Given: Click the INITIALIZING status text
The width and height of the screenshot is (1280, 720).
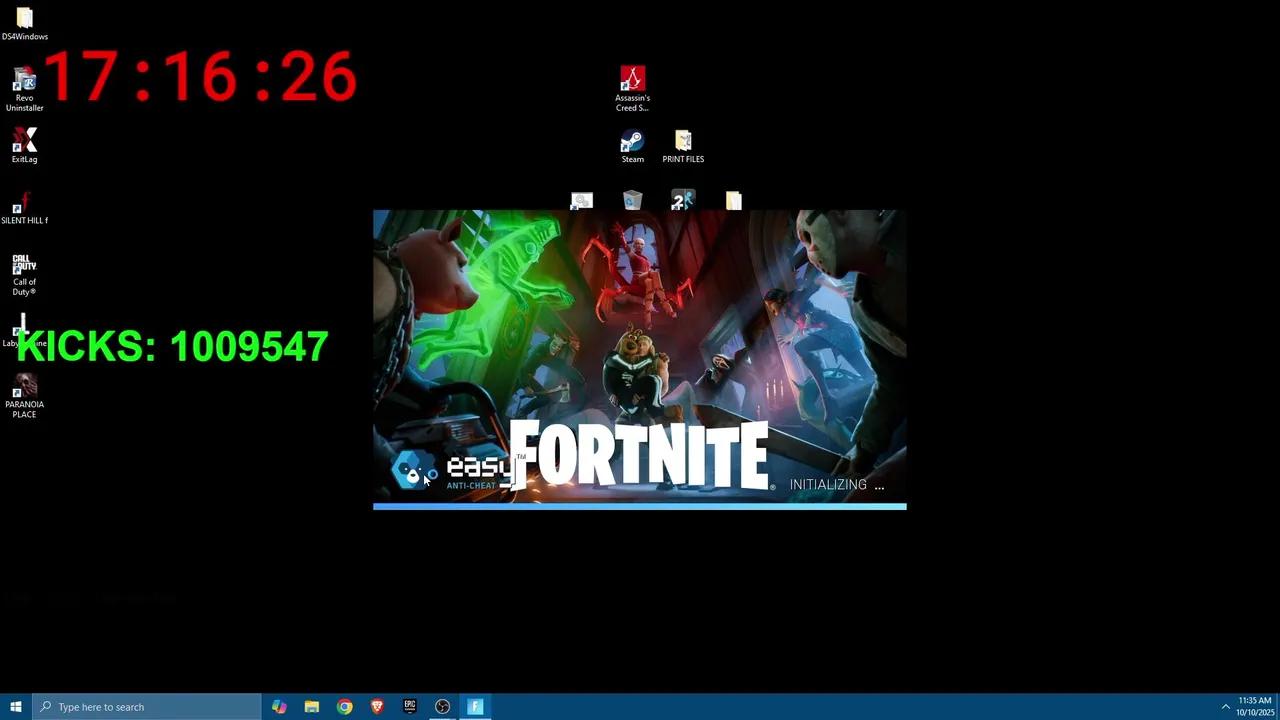Looking at the screenshot, I should point(837,485).
